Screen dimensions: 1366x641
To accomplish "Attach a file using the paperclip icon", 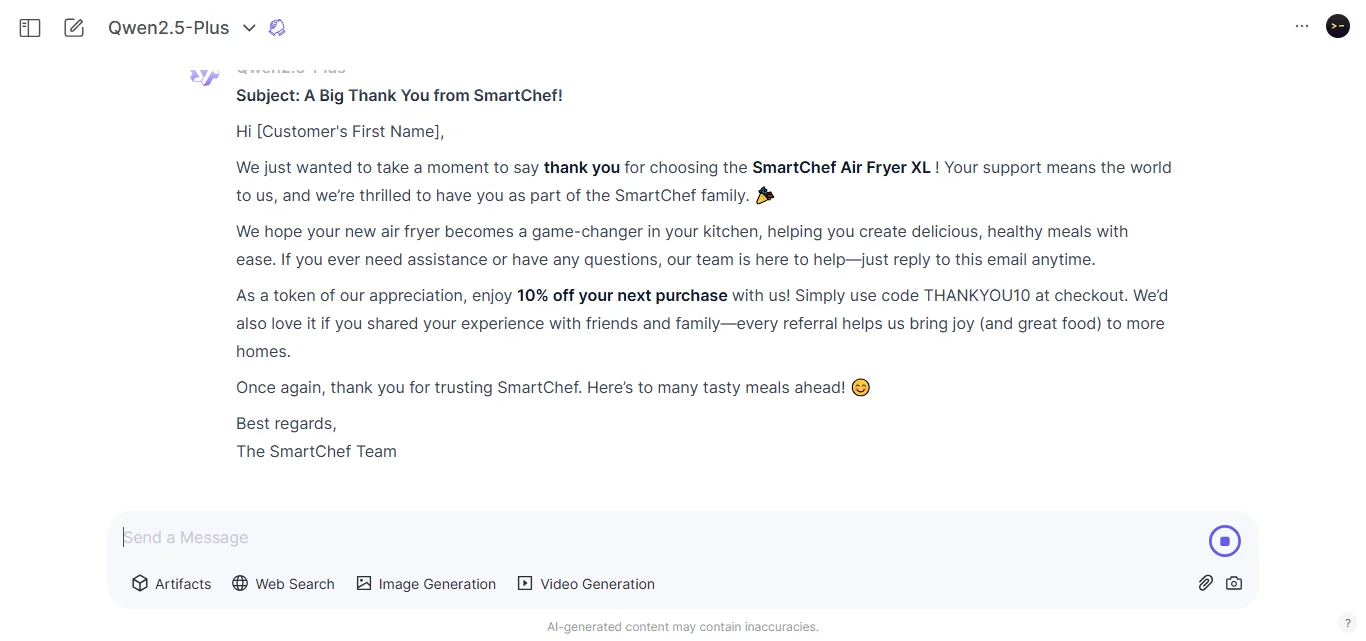I will pos(1205,583).
